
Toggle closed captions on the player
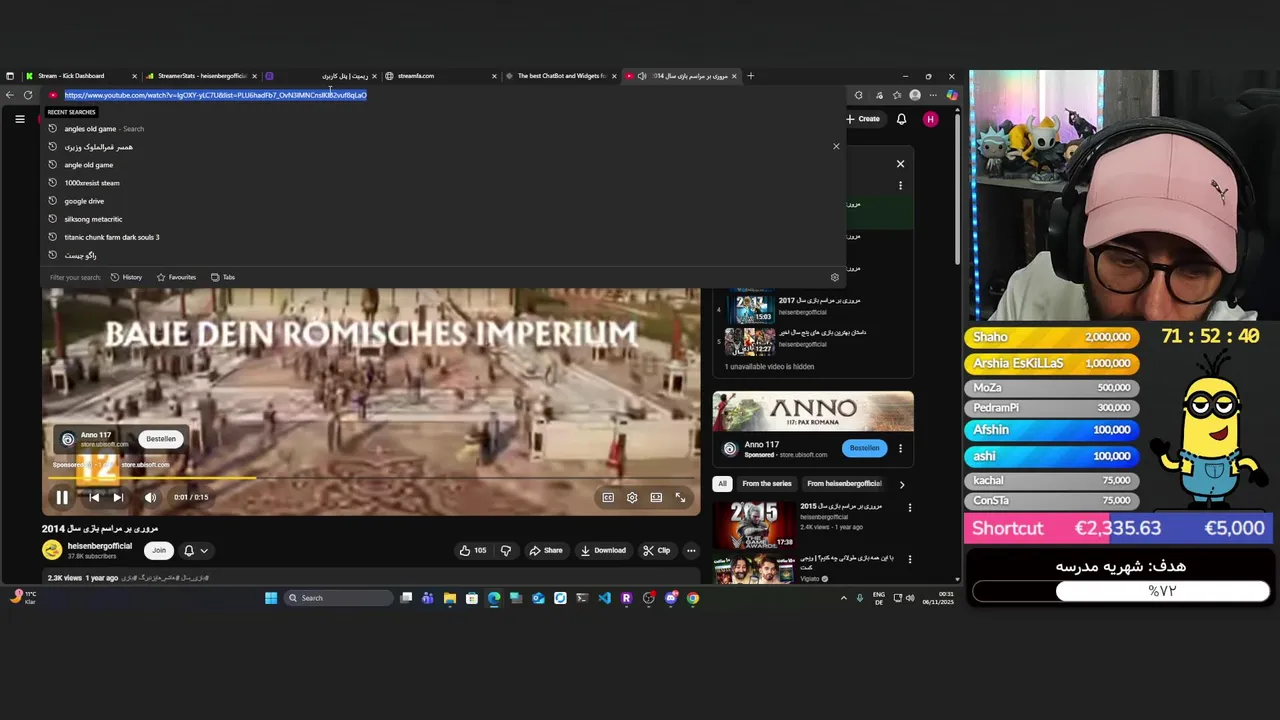click(608, 497)
